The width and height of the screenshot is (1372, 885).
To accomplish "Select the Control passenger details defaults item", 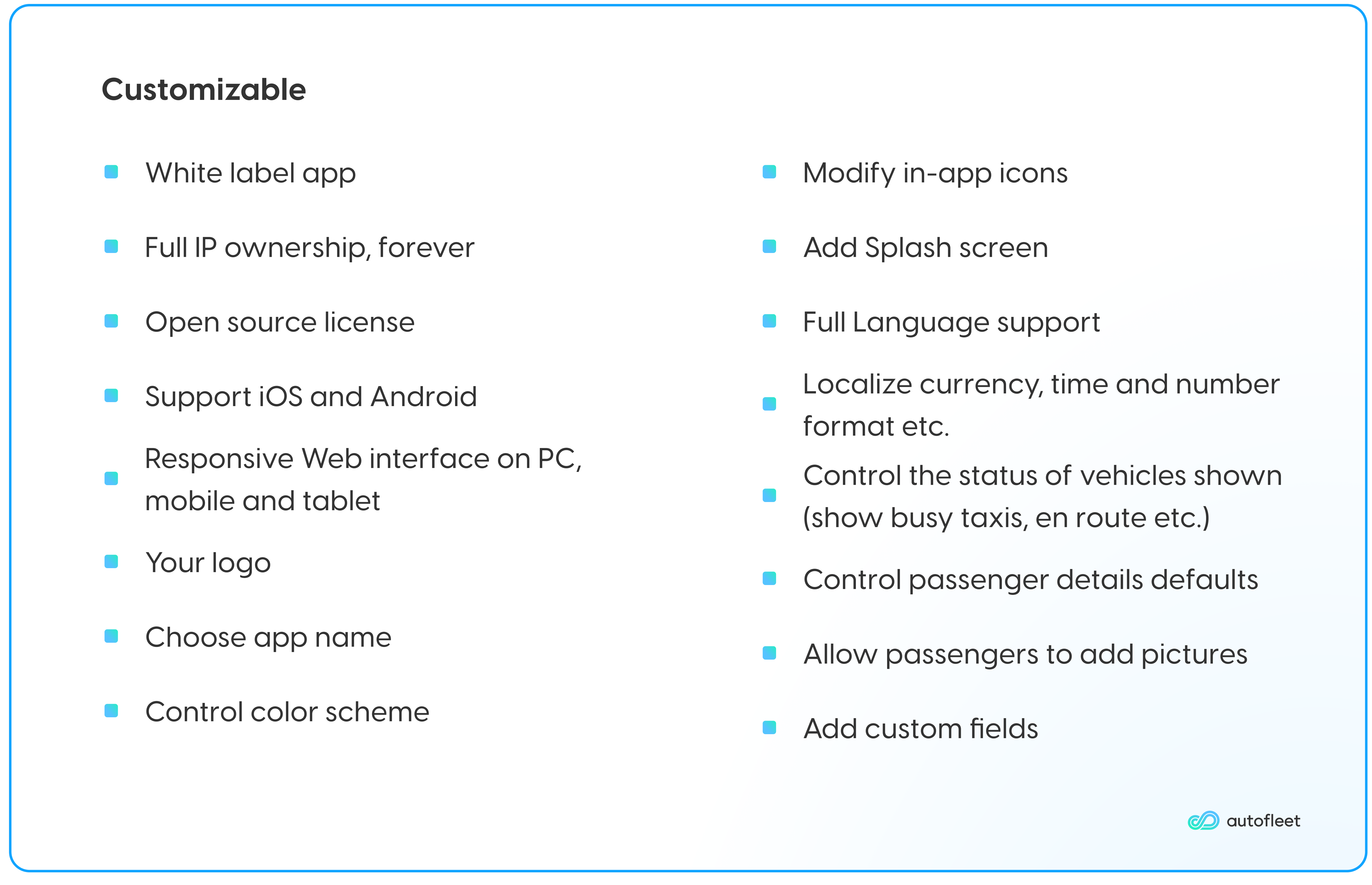I will [x=1030, y=579].
